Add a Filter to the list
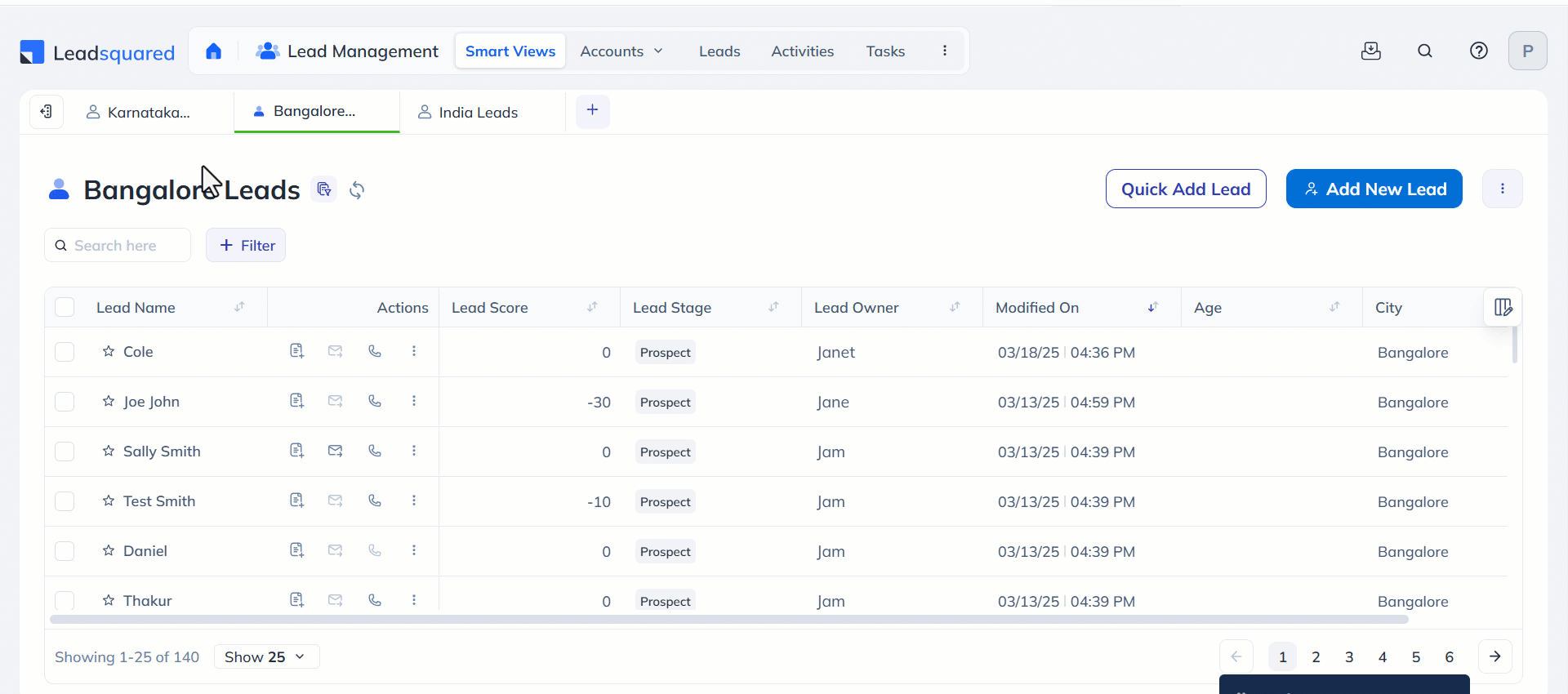The height and width of the screenshot is (694, 1568). pyautogui.click(x=246, y=245)
